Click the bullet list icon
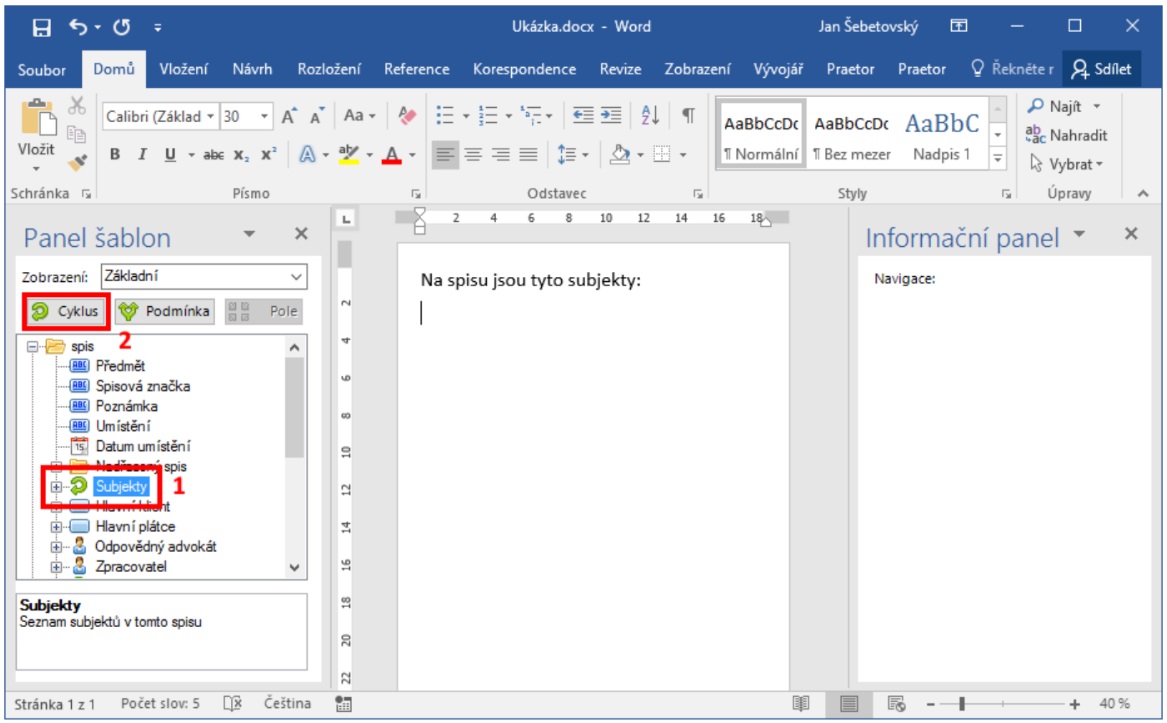 446,116
